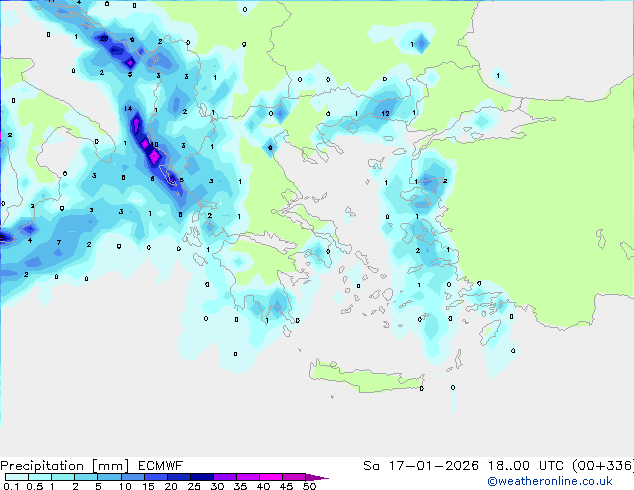Click the 15–20 mm legend swatch
The image size is (634, 490).
[x=156, y=477]
